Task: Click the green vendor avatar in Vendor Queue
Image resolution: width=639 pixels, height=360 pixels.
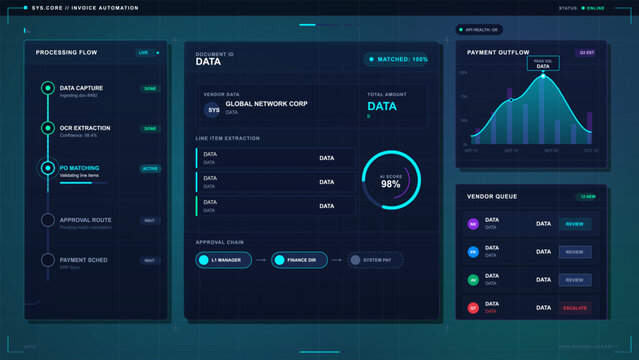Action: [473, 280]
